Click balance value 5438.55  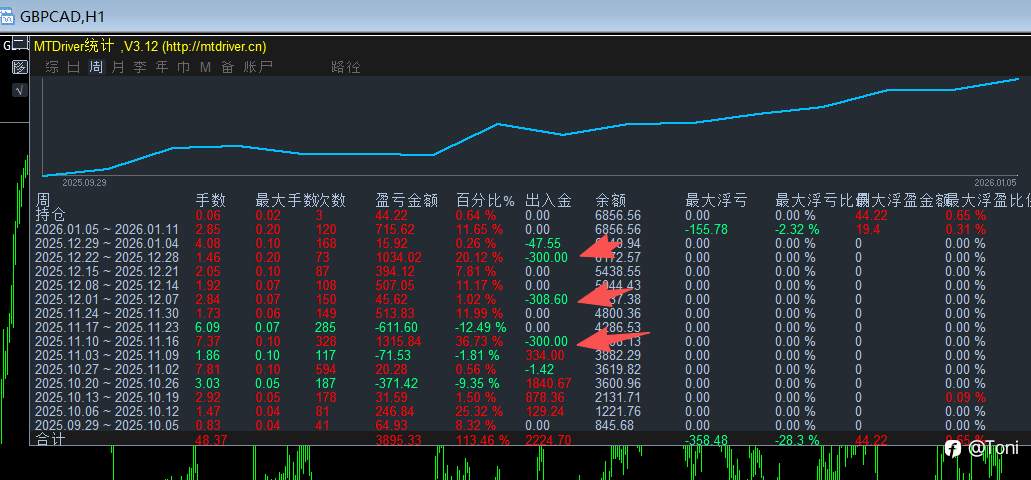617,272
